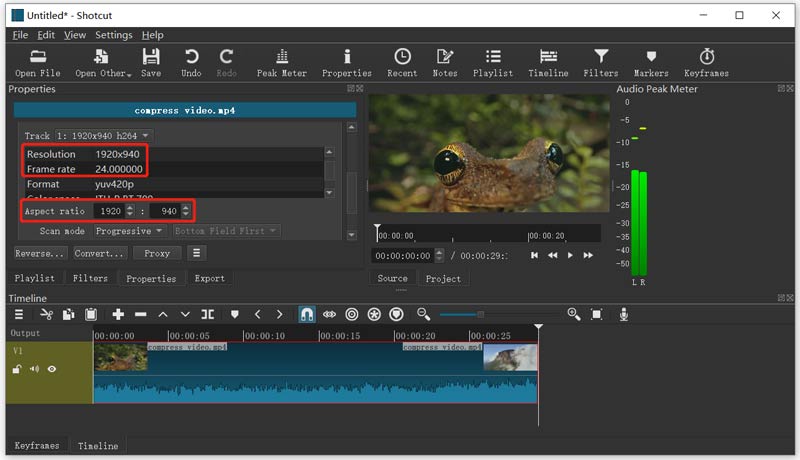This screenshot has width=800, height=460.
Task: Toggle ripple mode
Action: click(x=352, y=314)
